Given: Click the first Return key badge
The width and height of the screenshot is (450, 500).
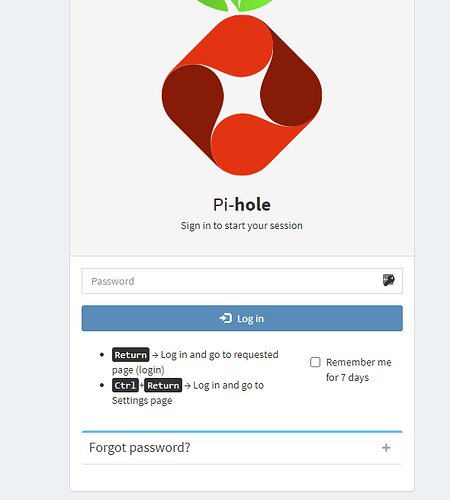Looking at the screenshot, I should [x=131, y=355].
